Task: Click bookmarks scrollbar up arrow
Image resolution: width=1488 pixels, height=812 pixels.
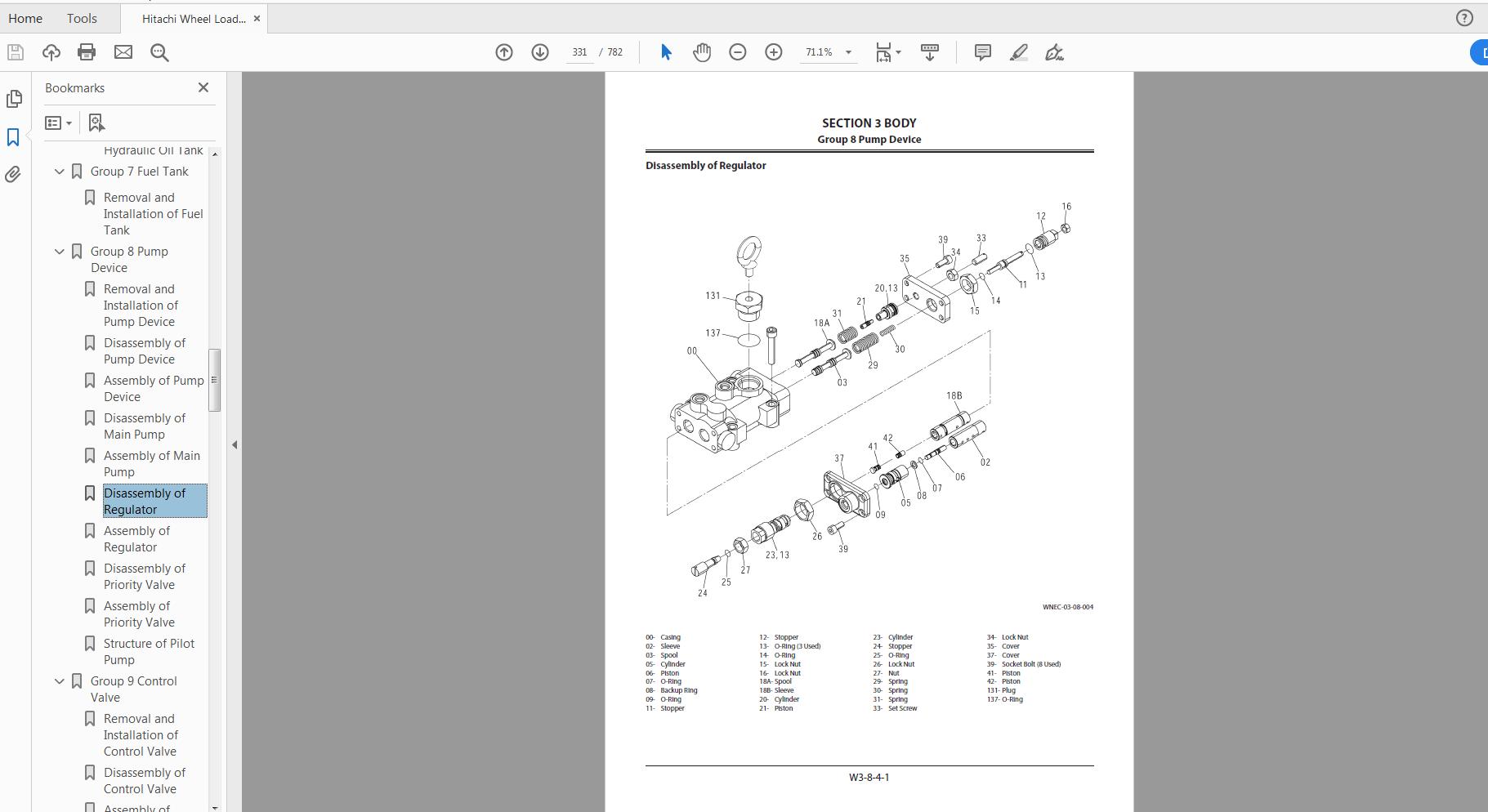Action: pyautogui.click(x=215, y=154)
